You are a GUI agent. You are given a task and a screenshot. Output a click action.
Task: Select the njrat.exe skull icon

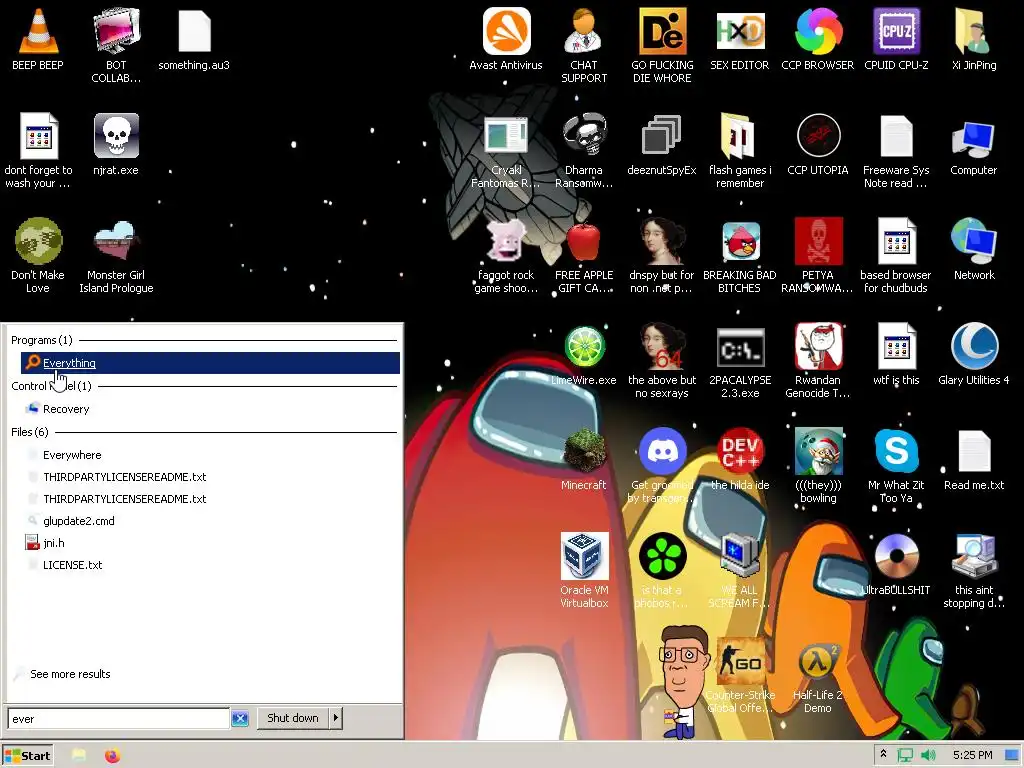tap(116, 144)
